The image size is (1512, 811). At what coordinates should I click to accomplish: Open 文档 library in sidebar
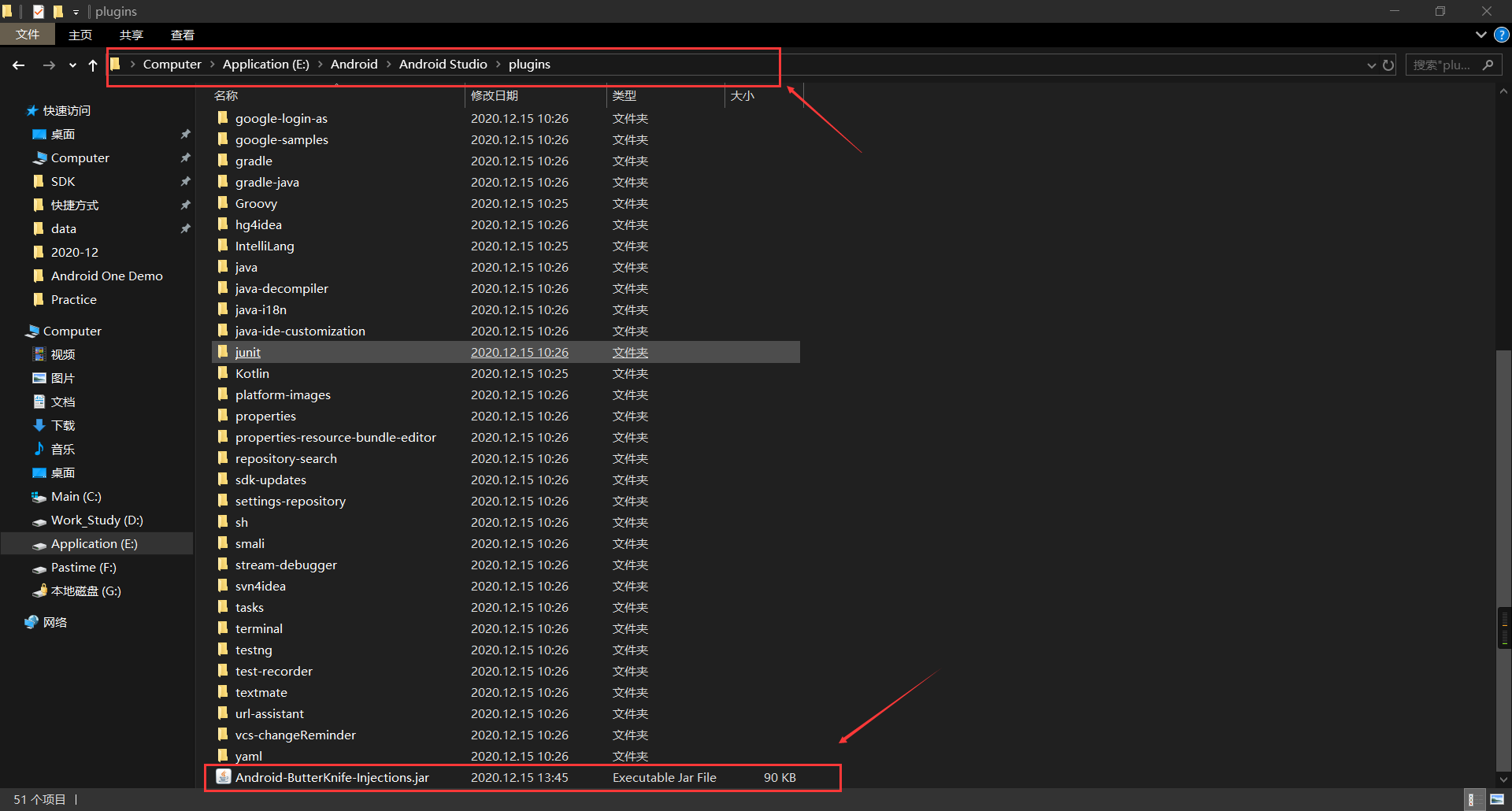pyautogui.click(x=63, y=402)
